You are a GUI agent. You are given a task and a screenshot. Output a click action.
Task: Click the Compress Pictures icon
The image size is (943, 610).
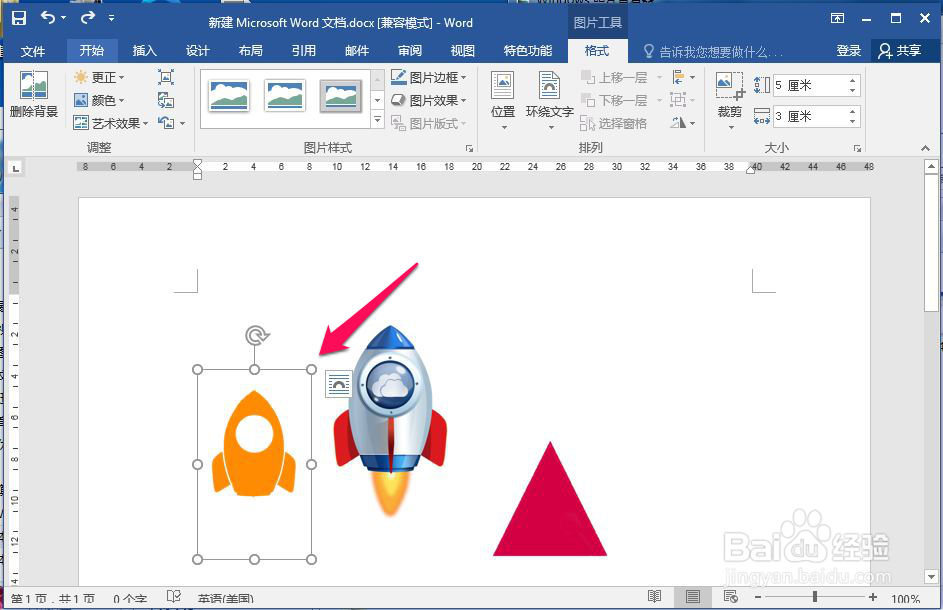[165, 77]
